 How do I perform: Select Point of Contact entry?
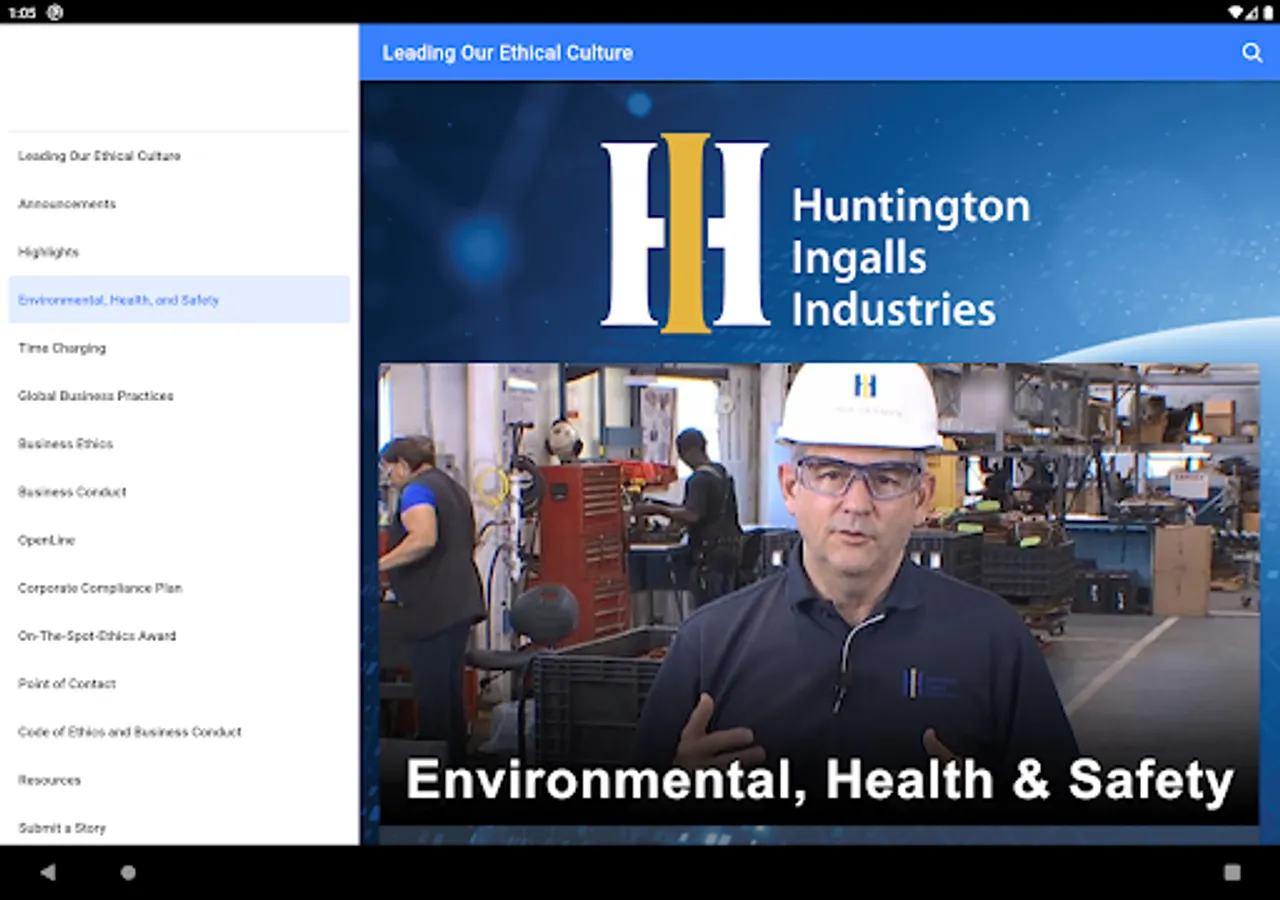(x=67, y=684)
